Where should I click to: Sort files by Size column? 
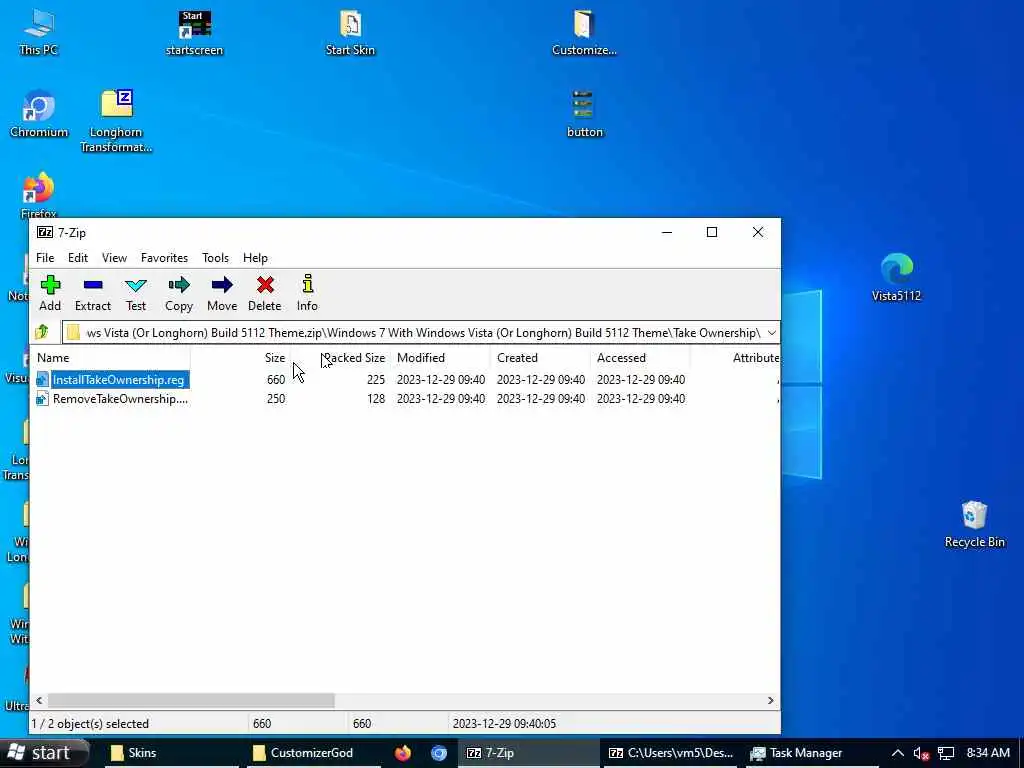pos(240,358)
